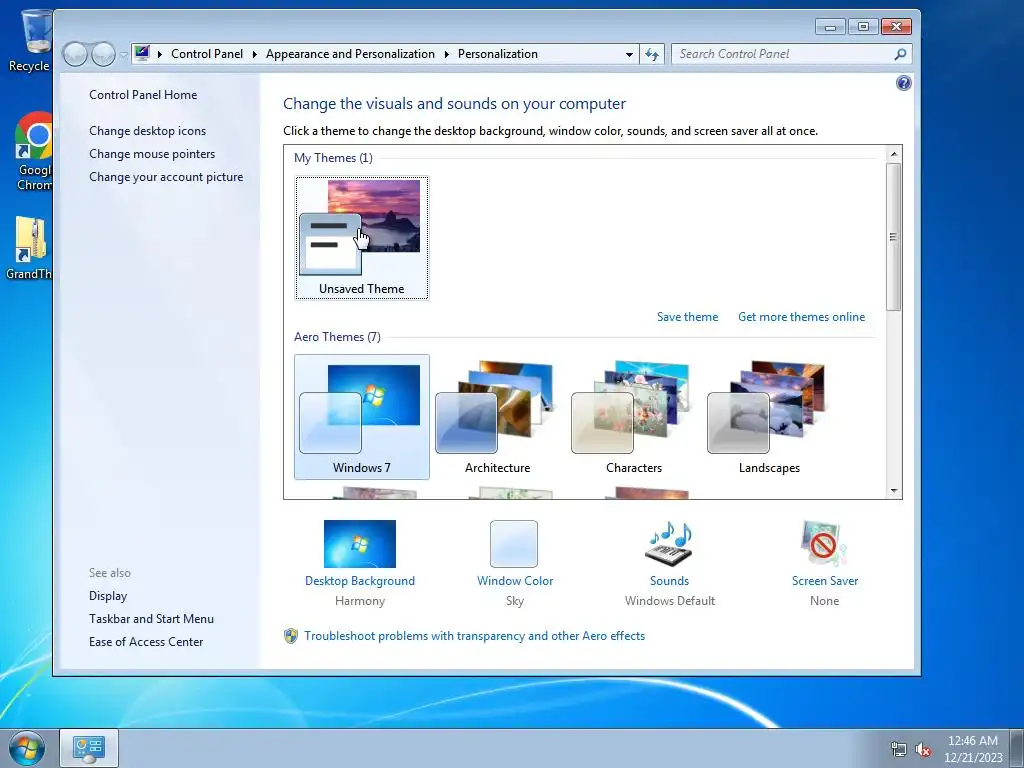Open Taskbar and Start Menu link
Screen dimensions: 1024x768
pos(152,618)
